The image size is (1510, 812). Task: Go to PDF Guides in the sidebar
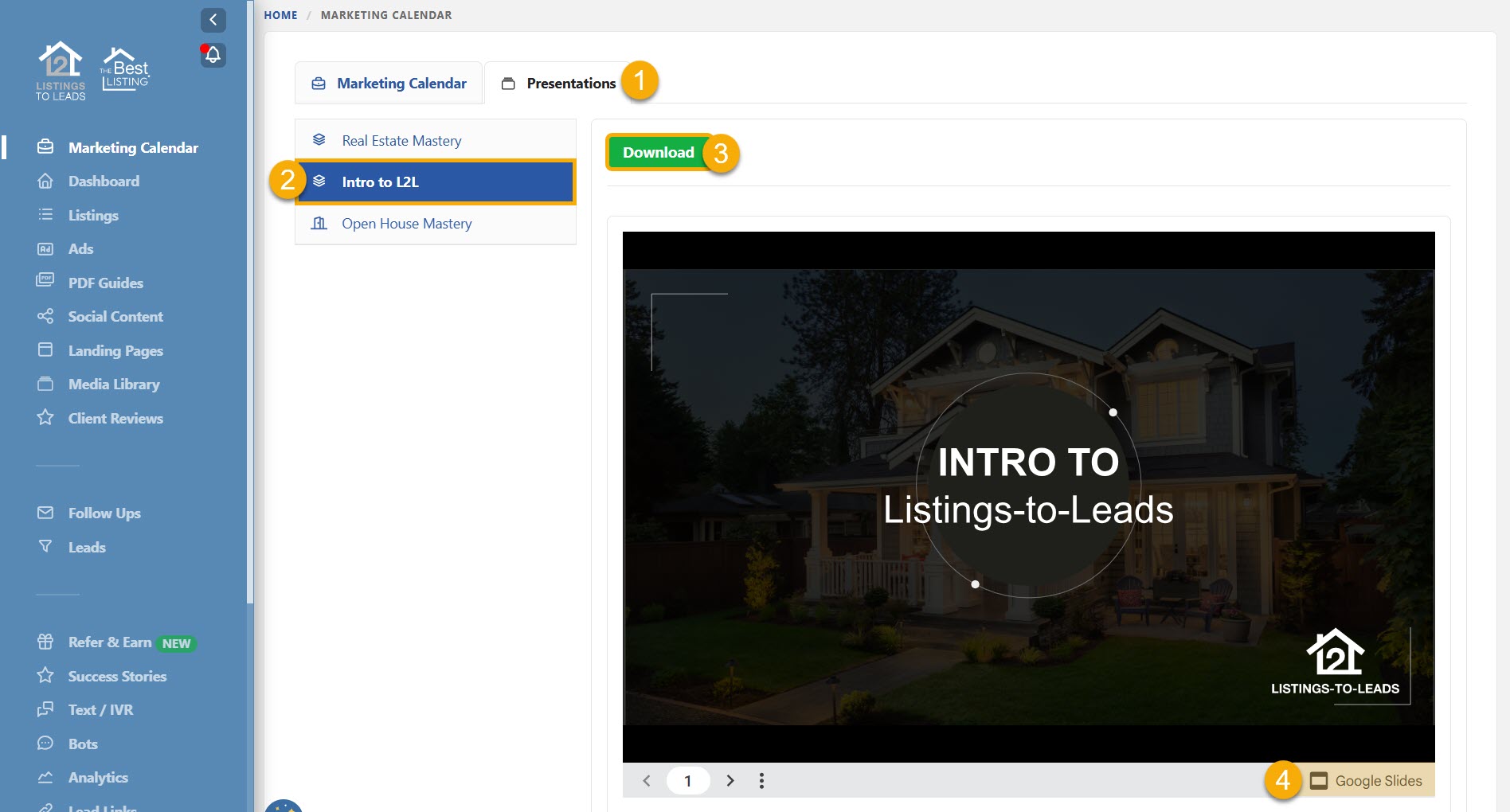[x=105, y=283]
